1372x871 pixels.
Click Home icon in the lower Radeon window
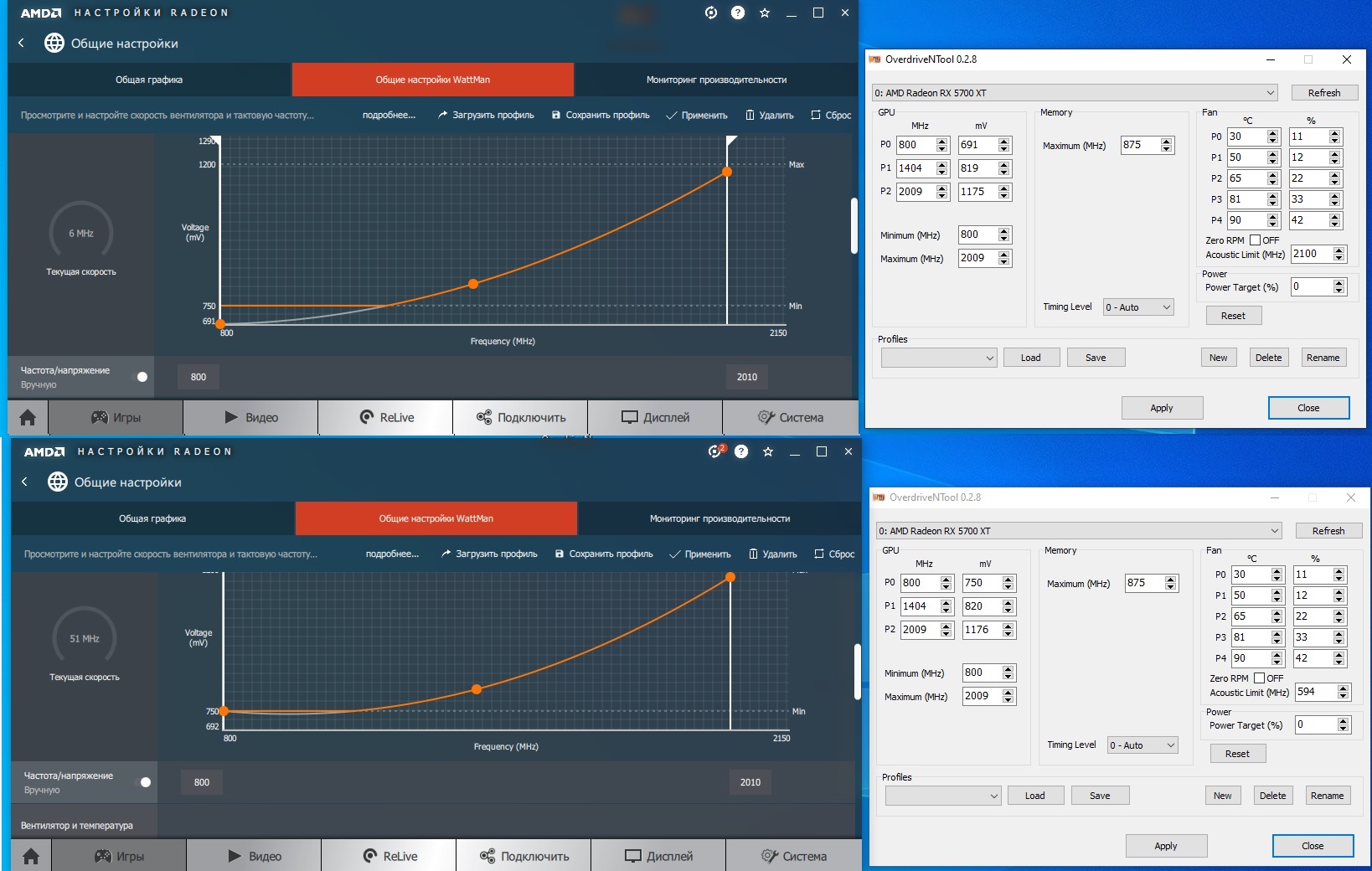pos(31,856)
